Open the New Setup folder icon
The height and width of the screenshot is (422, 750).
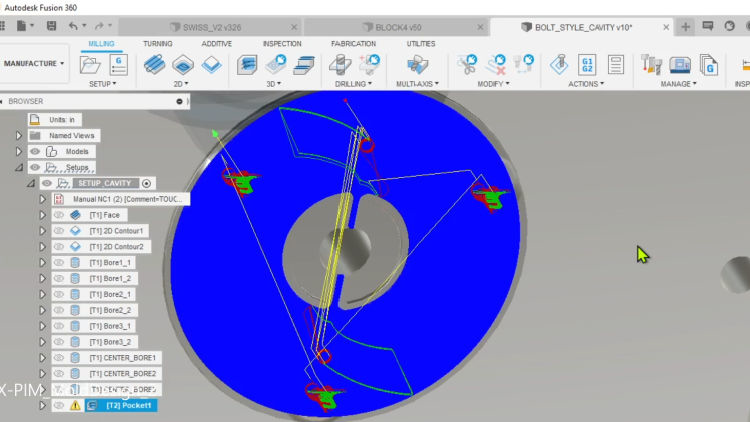[90, 65]
